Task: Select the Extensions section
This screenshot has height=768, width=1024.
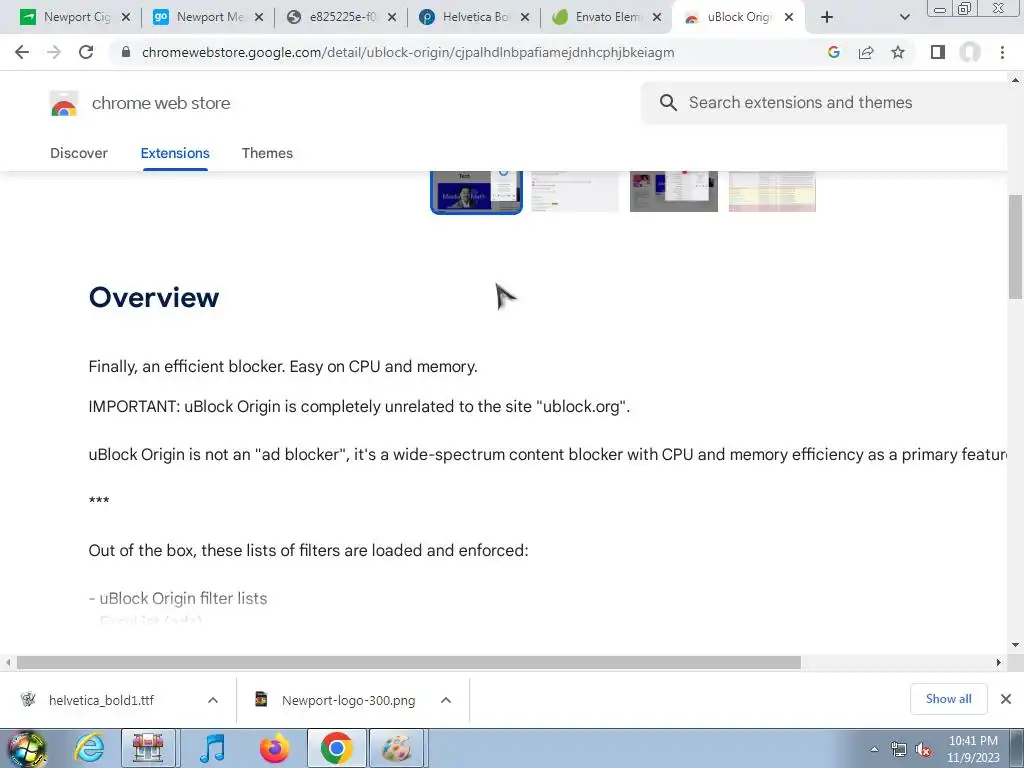Action: pos(175,153)
